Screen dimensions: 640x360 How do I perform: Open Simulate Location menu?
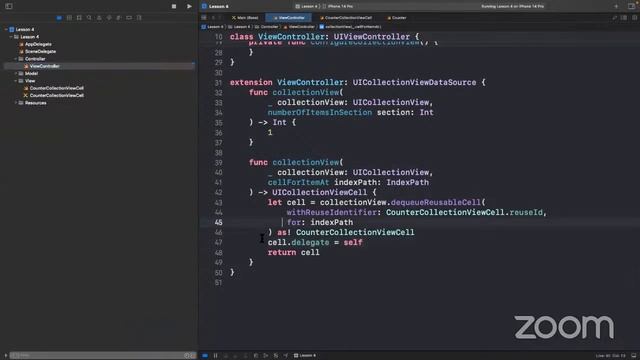[286, 356]
